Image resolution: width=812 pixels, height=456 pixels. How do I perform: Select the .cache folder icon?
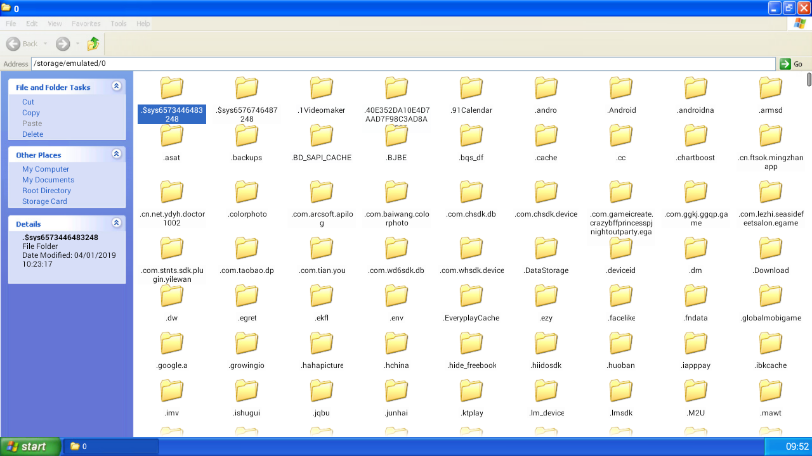pyautogui.click(x=546, y=136)
